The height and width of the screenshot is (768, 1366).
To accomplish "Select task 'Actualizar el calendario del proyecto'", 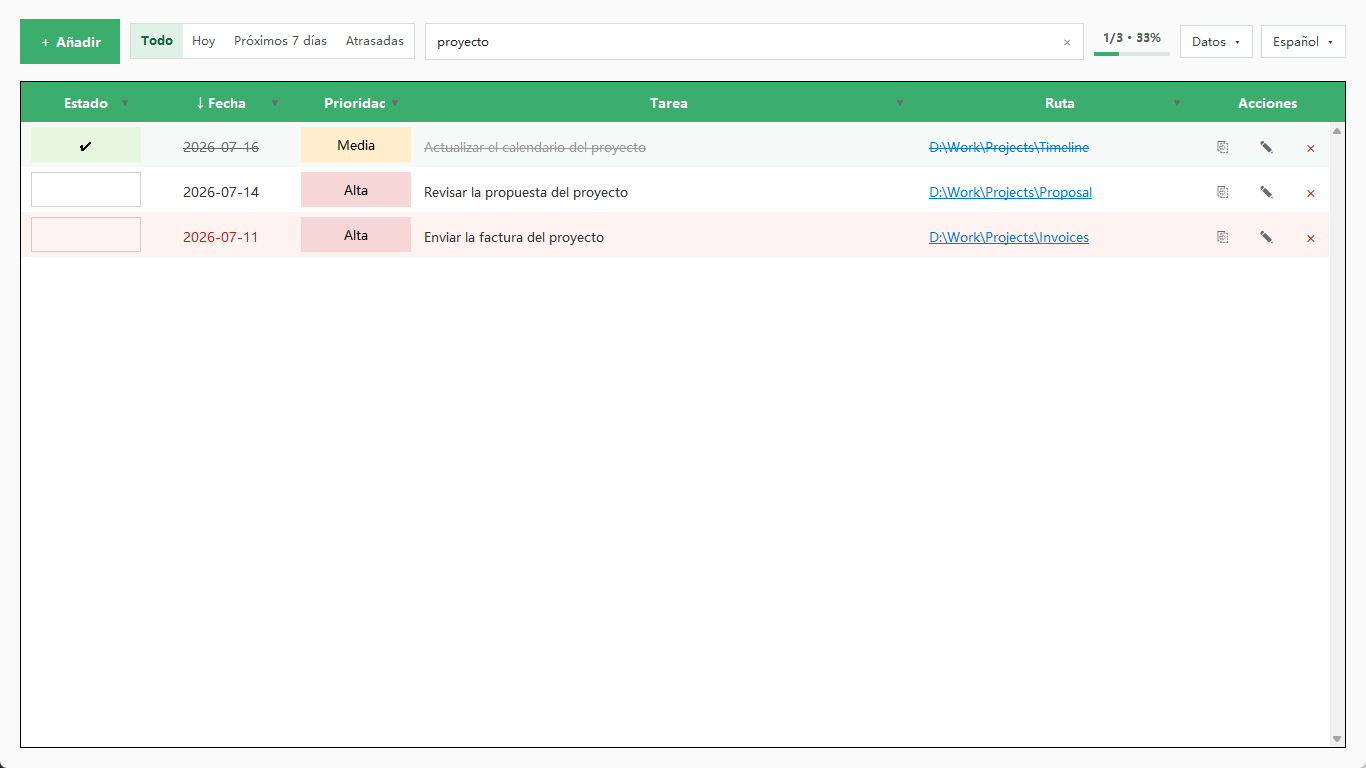I will 535,147.
